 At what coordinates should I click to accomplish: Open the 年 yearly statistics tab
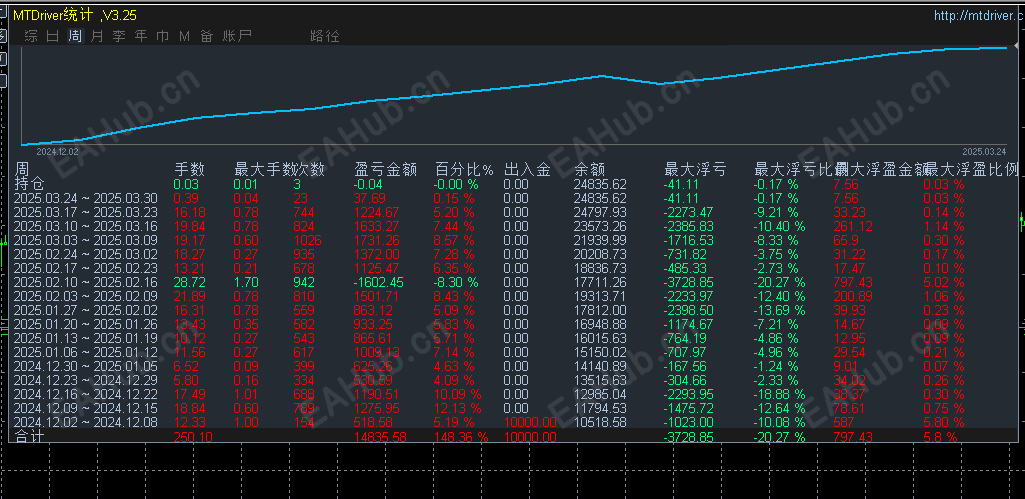coord(141,36)
